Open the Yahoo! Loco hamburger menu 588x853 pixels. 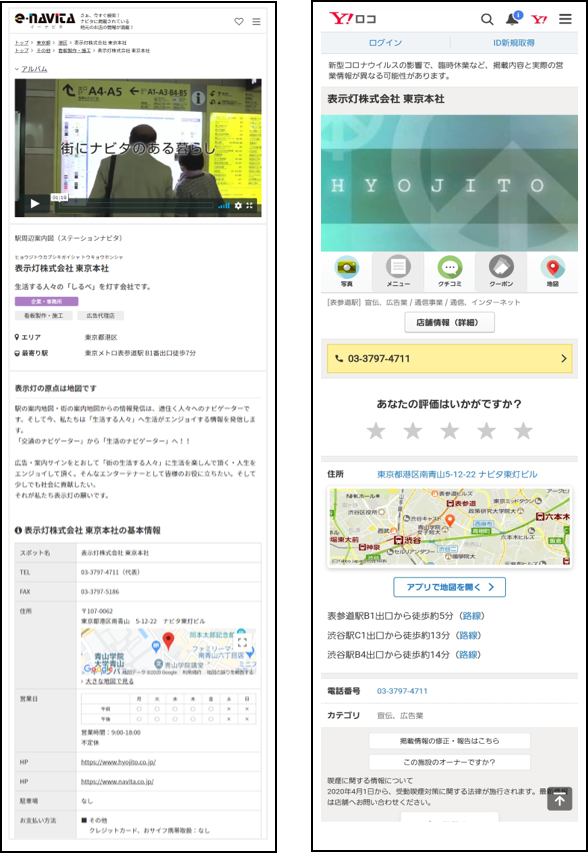click(x=565, y=19)
